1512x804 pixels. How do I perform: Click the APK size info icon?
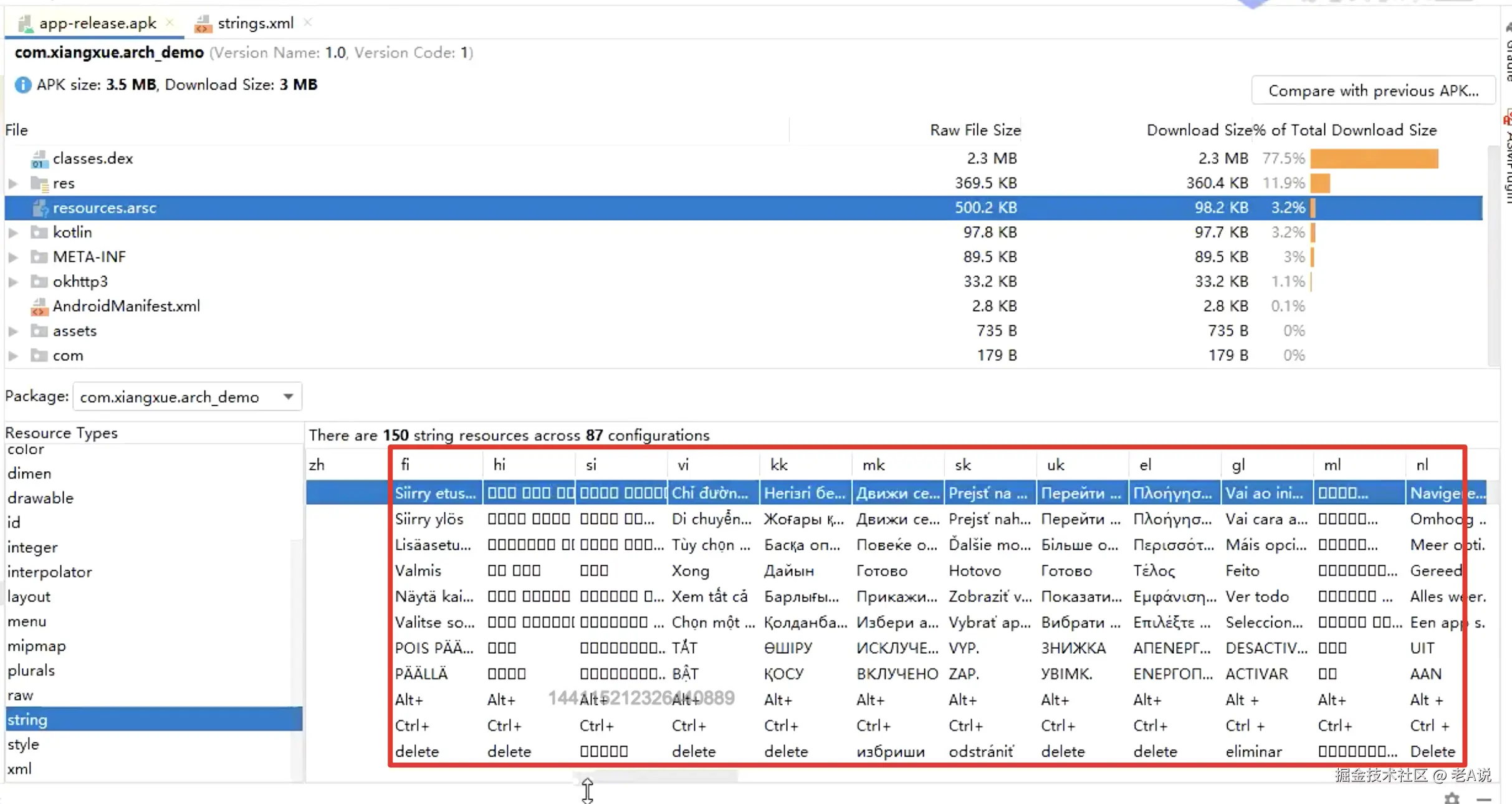22,85
